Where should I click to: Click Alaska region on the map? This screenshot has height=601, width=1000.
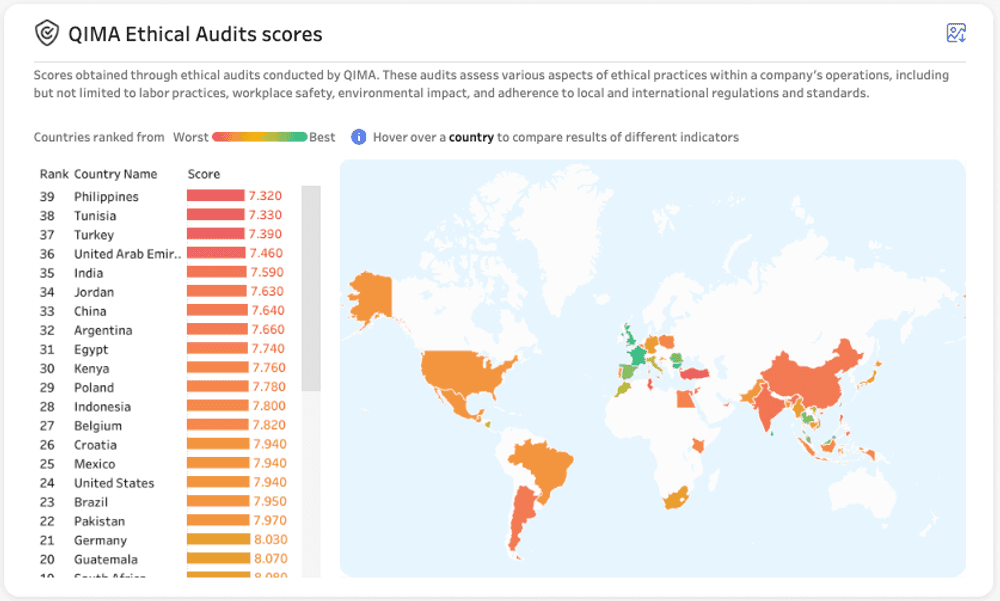[x=371, y=297]
